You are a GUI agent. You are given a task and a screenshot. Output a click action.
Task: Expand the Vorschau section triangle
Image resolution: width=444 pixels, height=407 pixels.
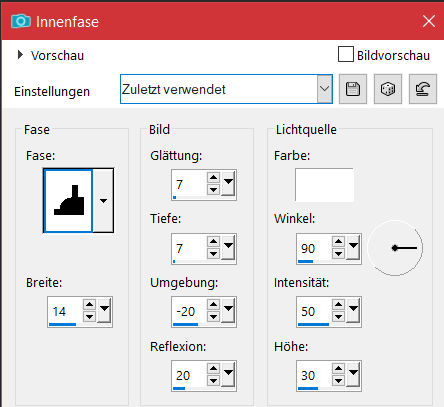[20, 55]
